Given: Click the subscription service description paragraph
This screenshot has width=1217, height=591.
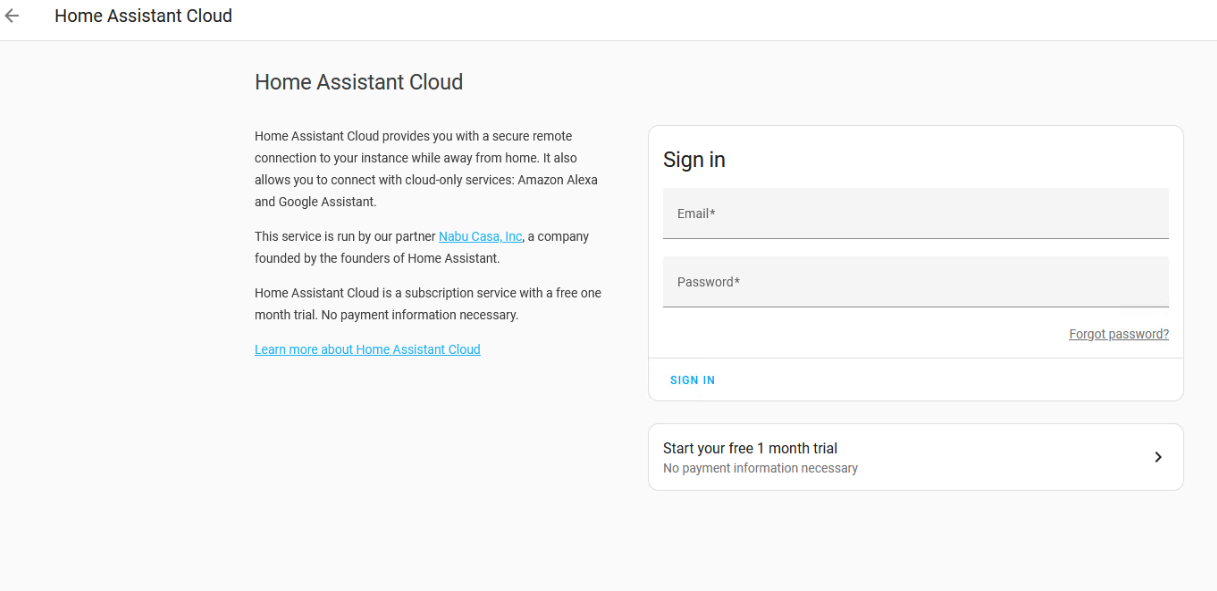Looking at the screenshot, I should pos(427,304).
